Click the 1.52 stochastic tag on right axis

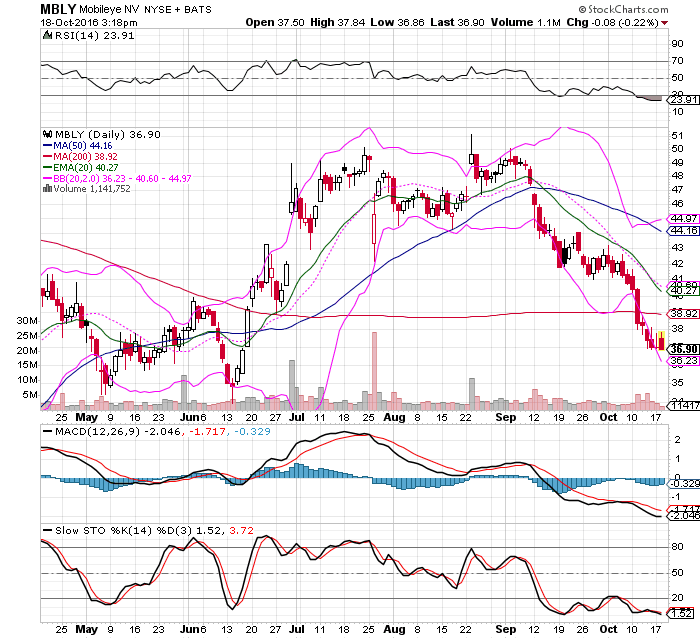[x=680, y=614]
